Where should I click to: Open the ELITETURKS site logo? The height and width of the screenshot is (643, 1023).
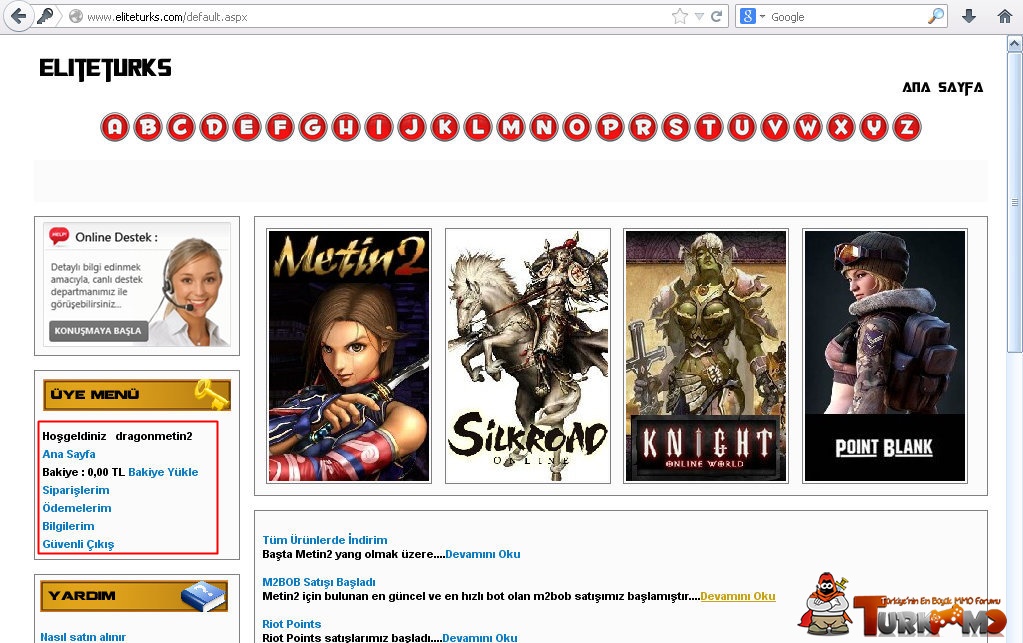point(105,68)
